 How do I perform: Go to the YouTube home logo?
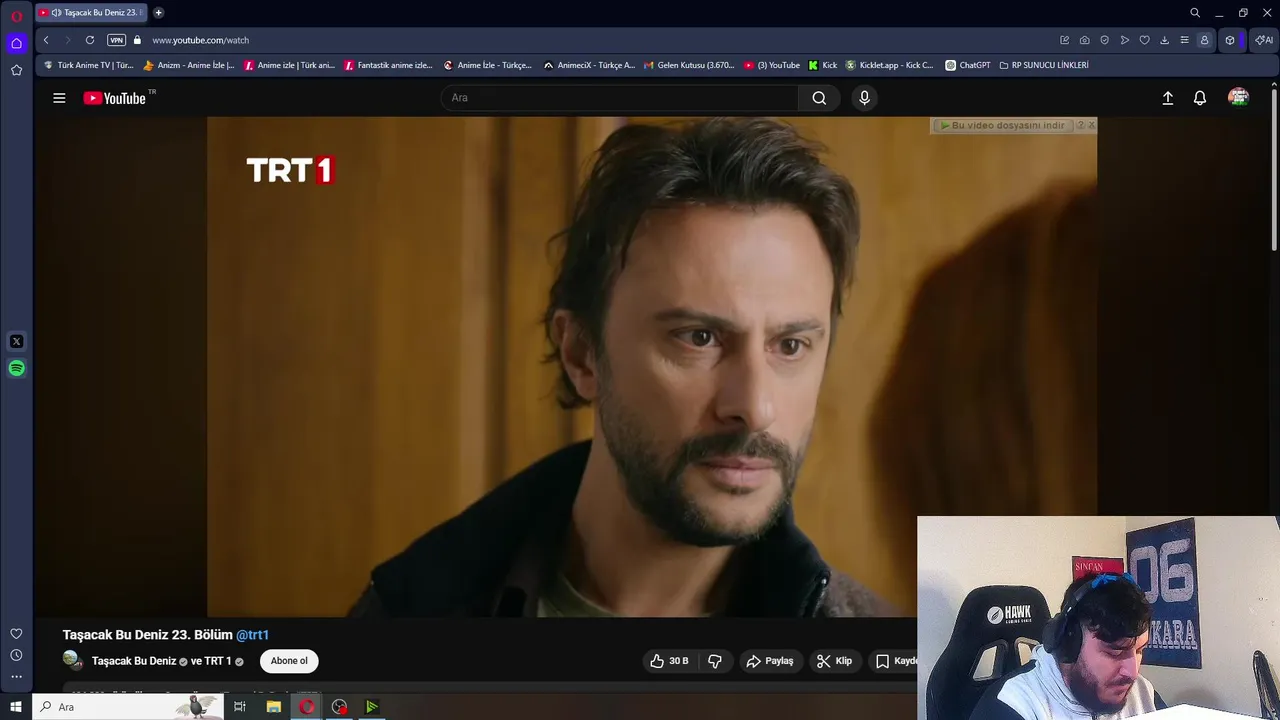115,98
